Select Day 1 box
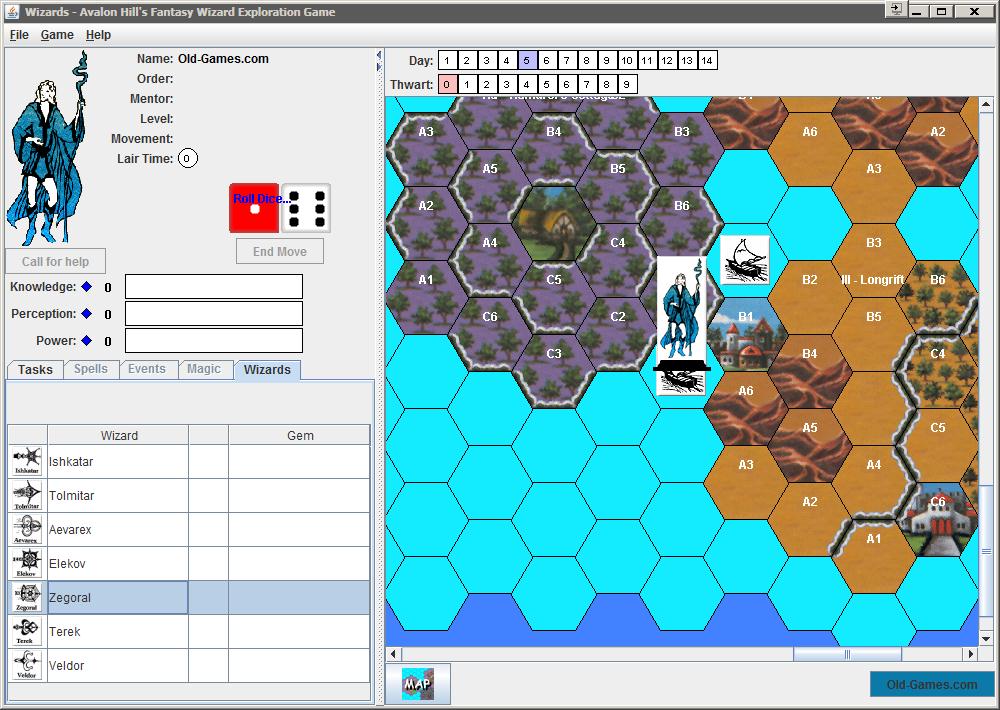Image resolution: width=1000 pixels, height=710 pixels. [x=447, y=61]
